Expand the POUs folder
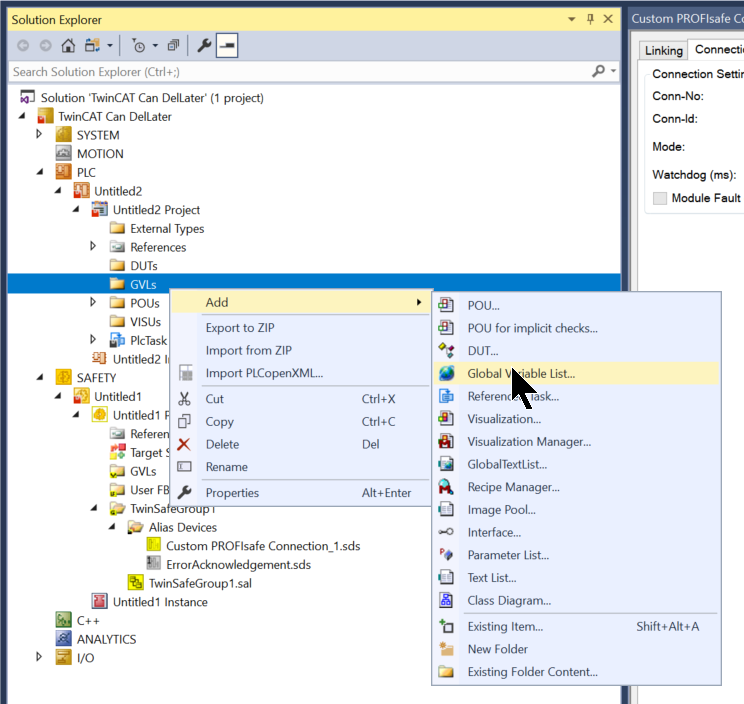The image size is (744, 704). click(93, 302)
